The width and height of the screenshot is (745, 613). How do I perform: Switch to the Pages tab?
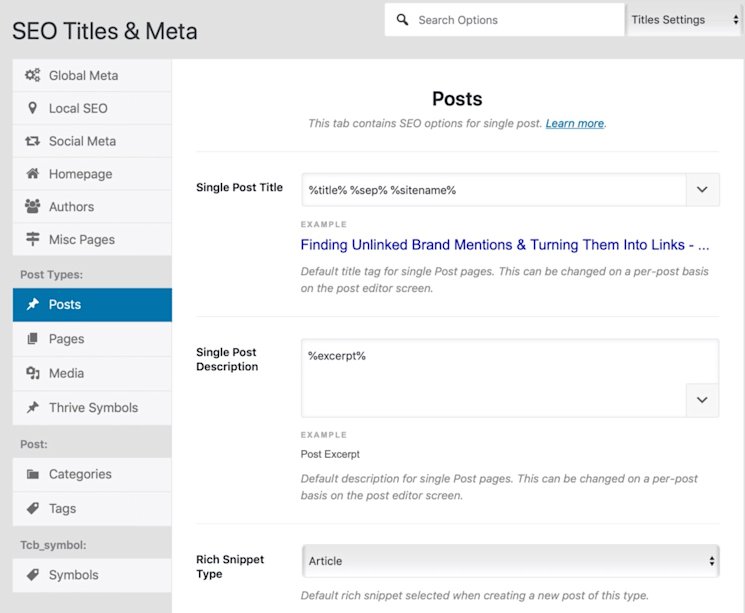pyautogui.click(x=66, y=339)
